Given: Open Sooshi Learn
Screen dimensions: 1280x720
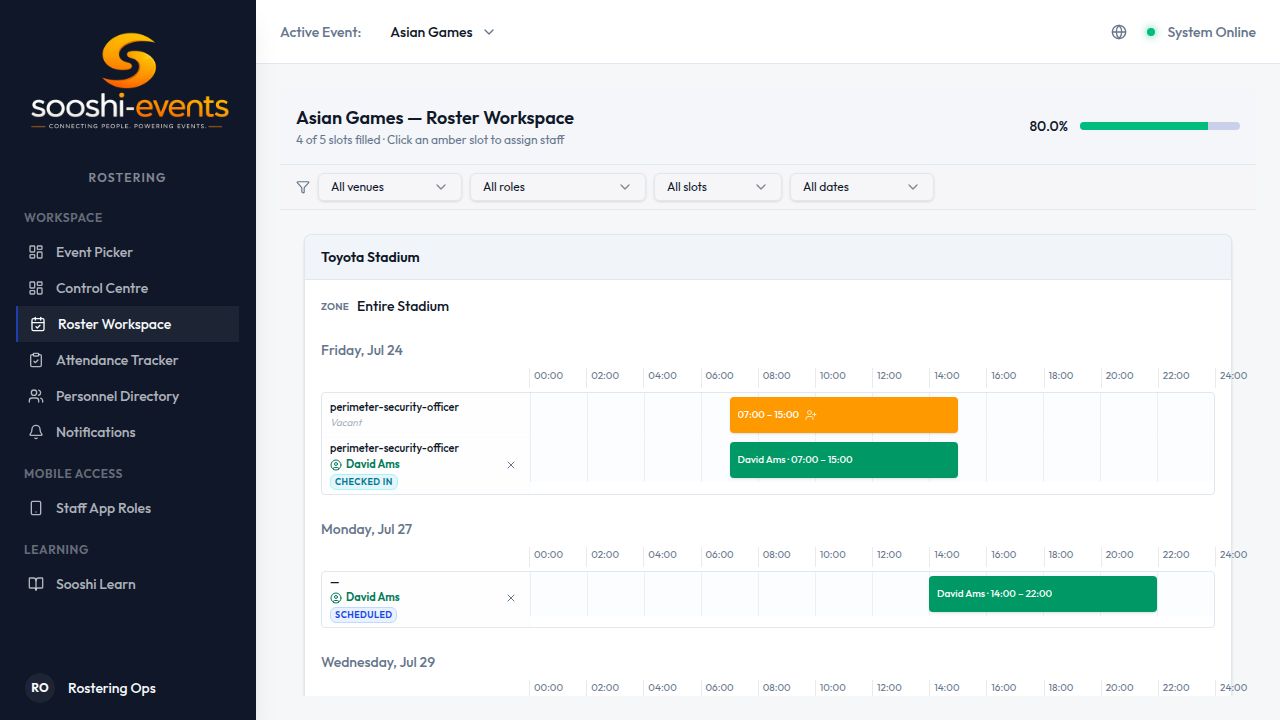Looking at the screenshot, I should click(x=128, y=584).
